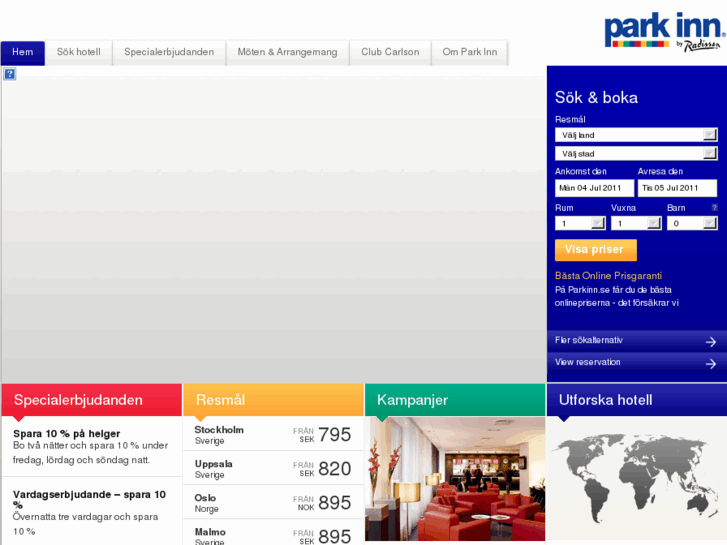Expand the Välj land dropdown
727x545 pixels.
pos(636,135)
